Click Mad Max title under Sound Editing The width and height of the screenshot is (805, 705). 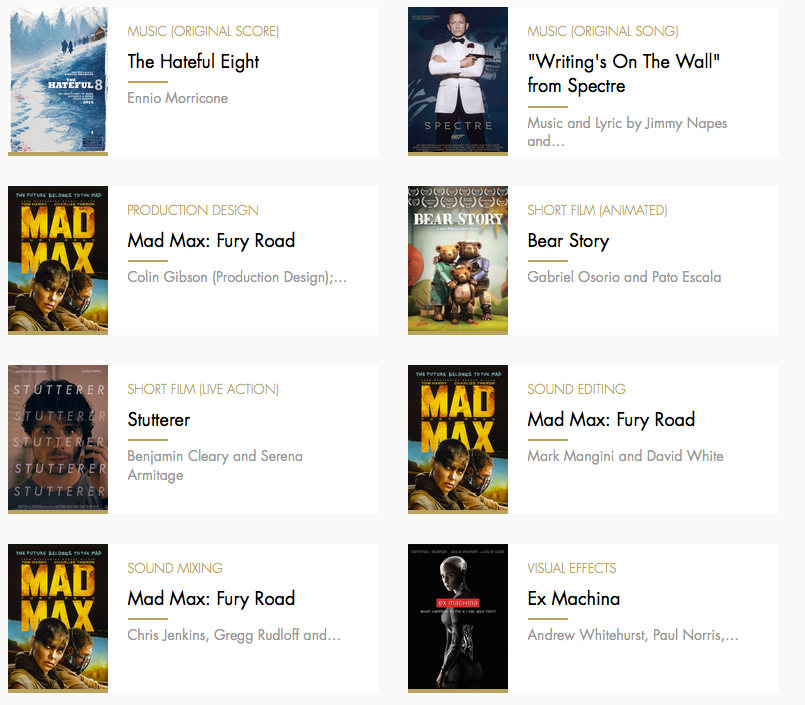[x=611, y=420]
